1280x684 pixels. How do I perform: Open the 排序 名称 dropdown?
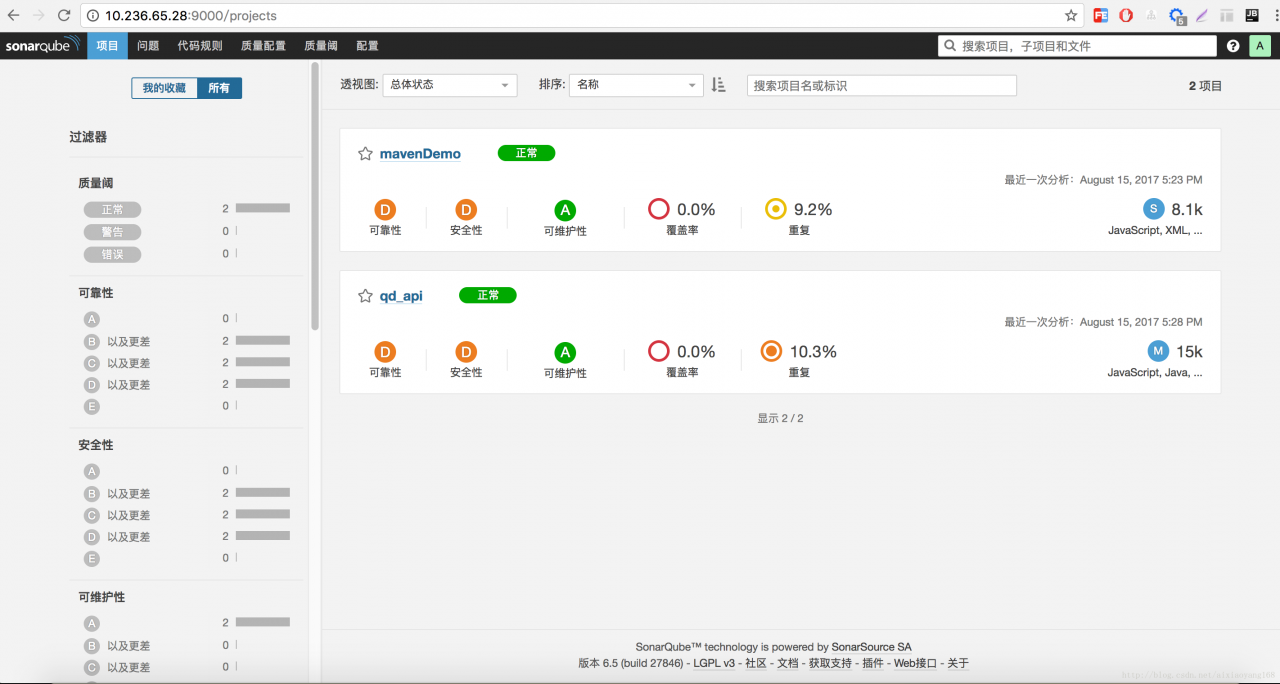coord(637,85)
